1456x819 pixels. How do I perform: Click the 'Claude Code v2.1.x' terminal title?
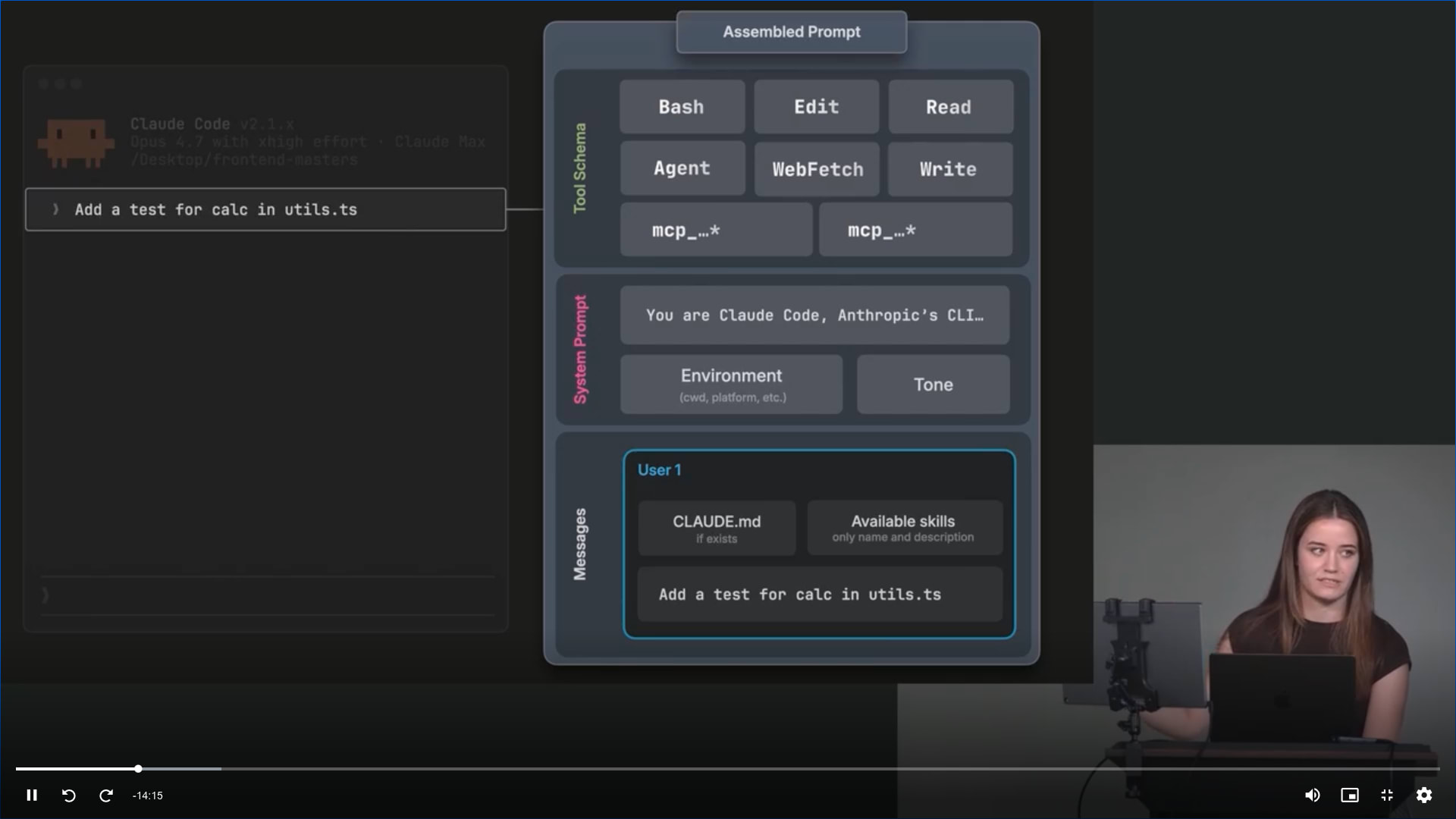pos(212,124)
